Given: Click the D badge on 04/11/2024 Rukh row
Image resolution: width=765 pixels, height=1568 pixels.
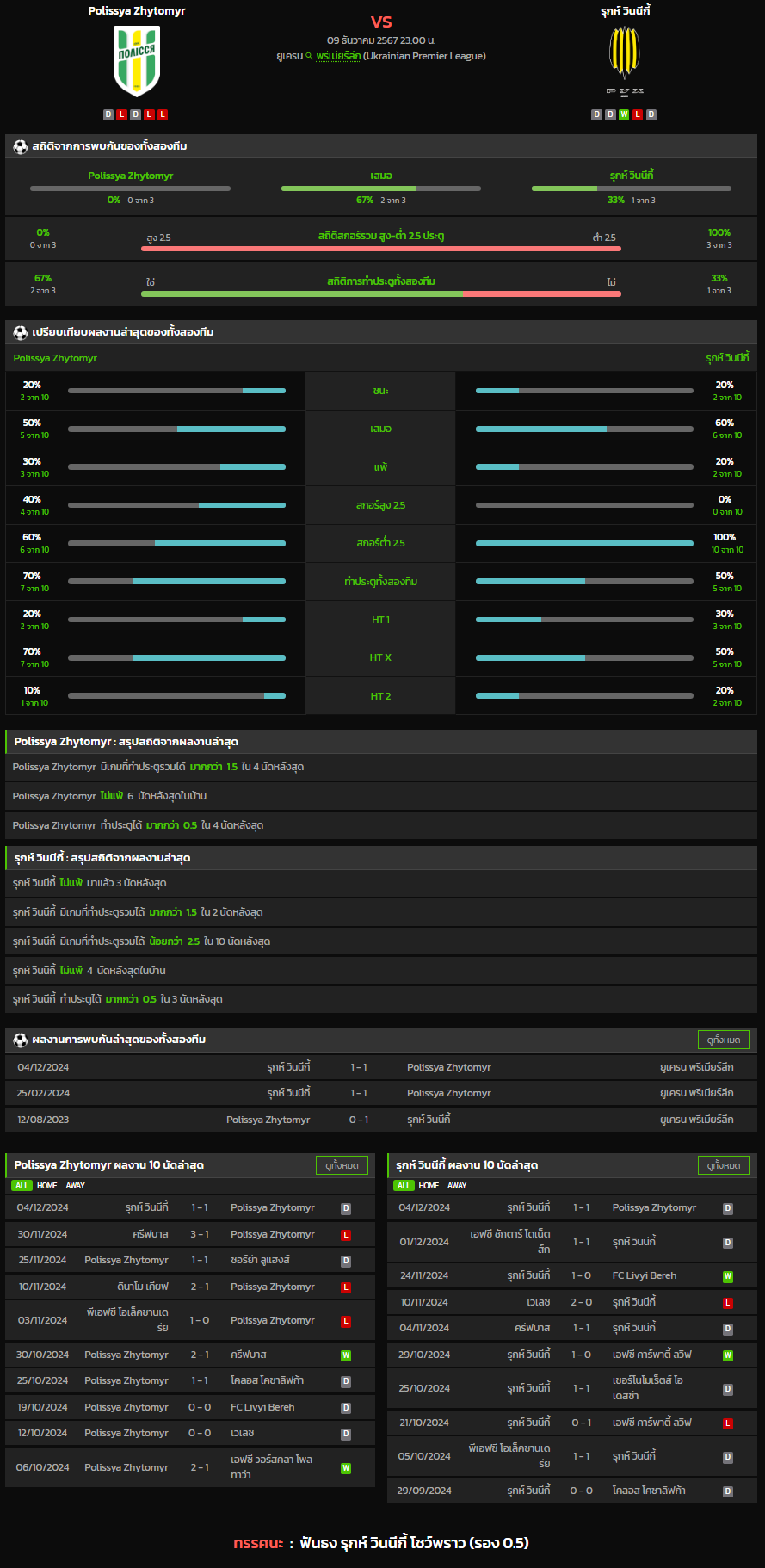Looking at the screenshot, I should tap(728, 1329).
